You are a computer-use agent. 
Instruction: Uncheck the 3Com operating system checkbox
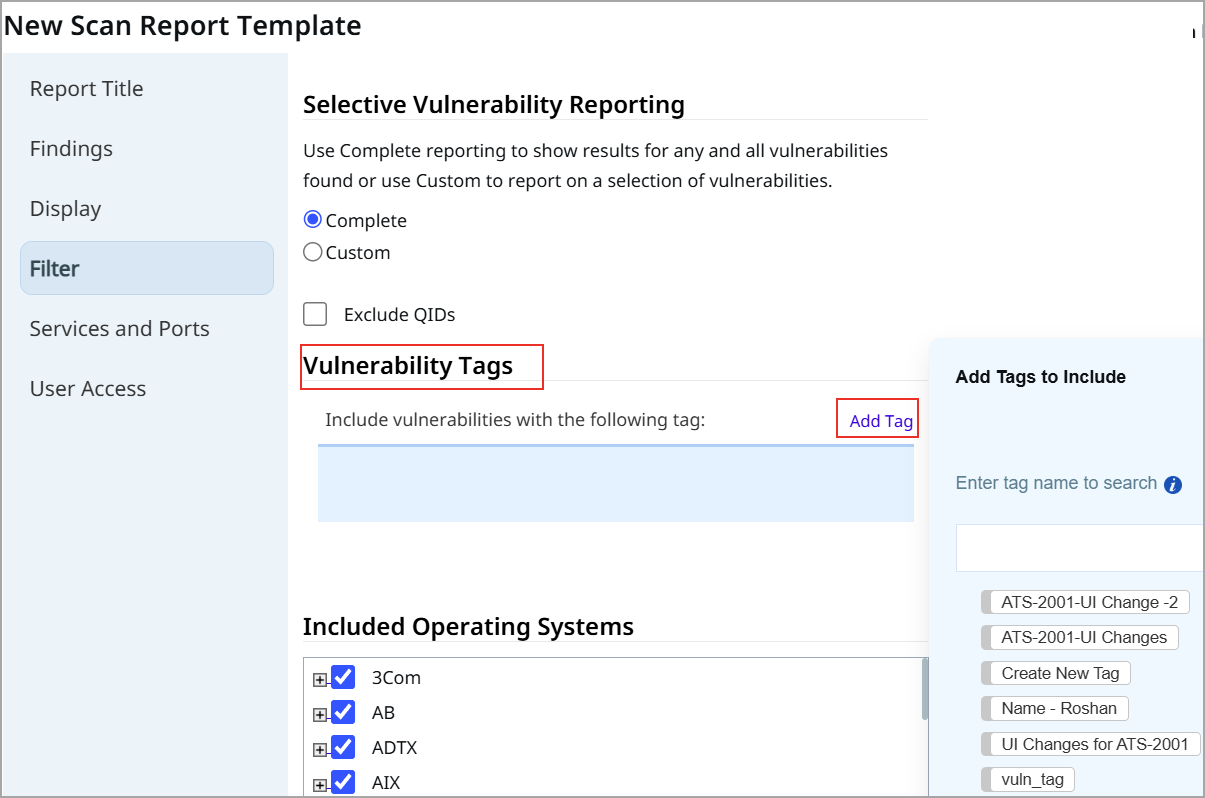343,677
